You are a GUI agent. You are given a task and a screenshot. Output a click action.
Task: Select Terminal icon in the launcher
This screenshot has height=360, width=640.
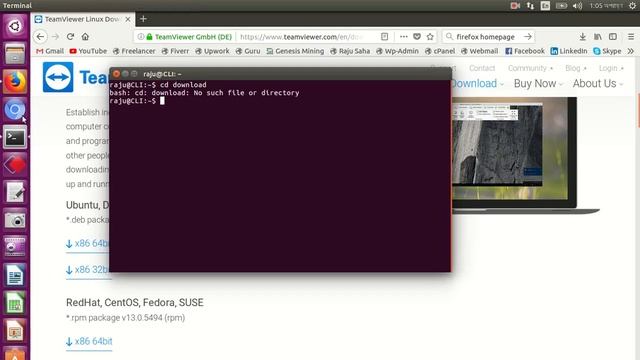pos(15,137)
